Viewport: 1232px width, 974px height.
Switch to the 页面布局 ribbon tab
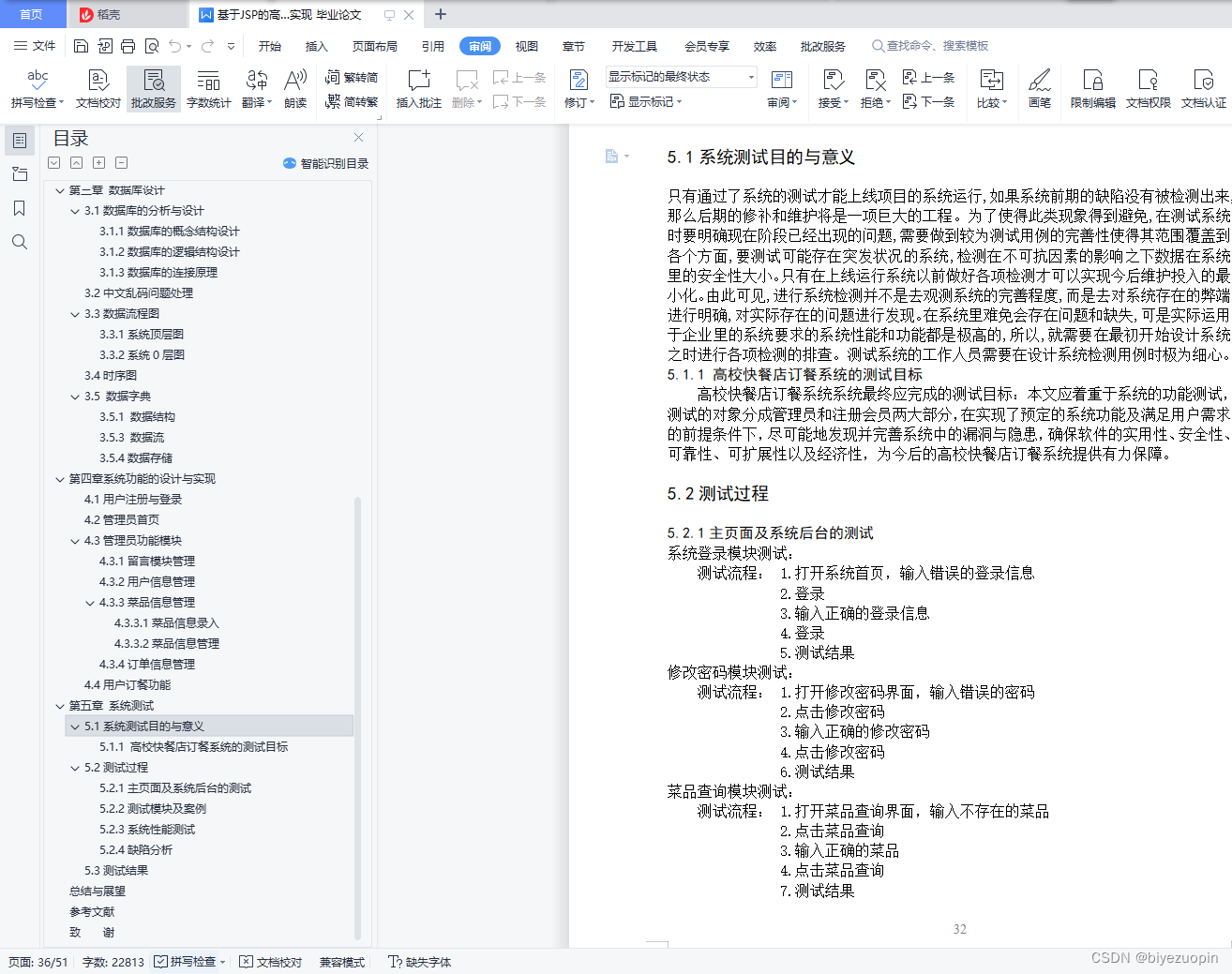375,46
